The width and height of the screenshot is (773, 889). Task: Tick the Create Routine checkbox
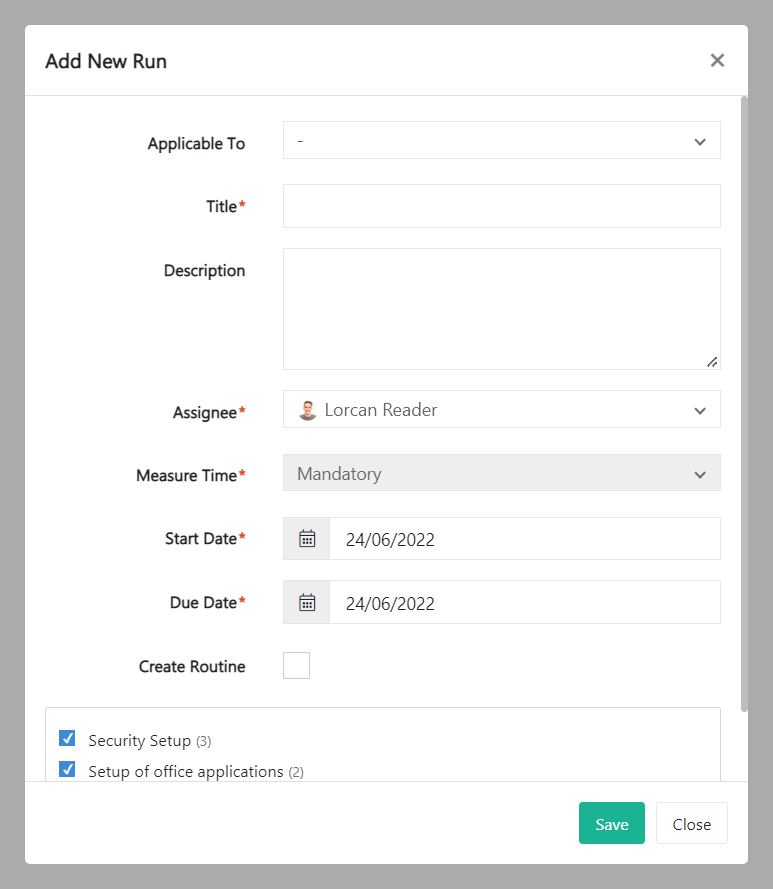[x=296, y=666]
